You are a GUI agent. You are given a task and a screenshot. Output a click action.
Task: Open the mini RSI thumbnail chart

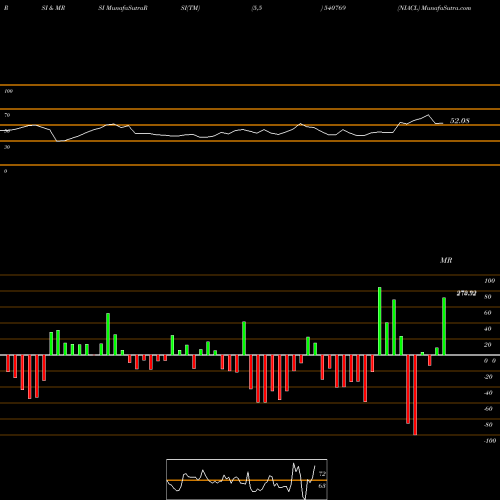[247, 479]
